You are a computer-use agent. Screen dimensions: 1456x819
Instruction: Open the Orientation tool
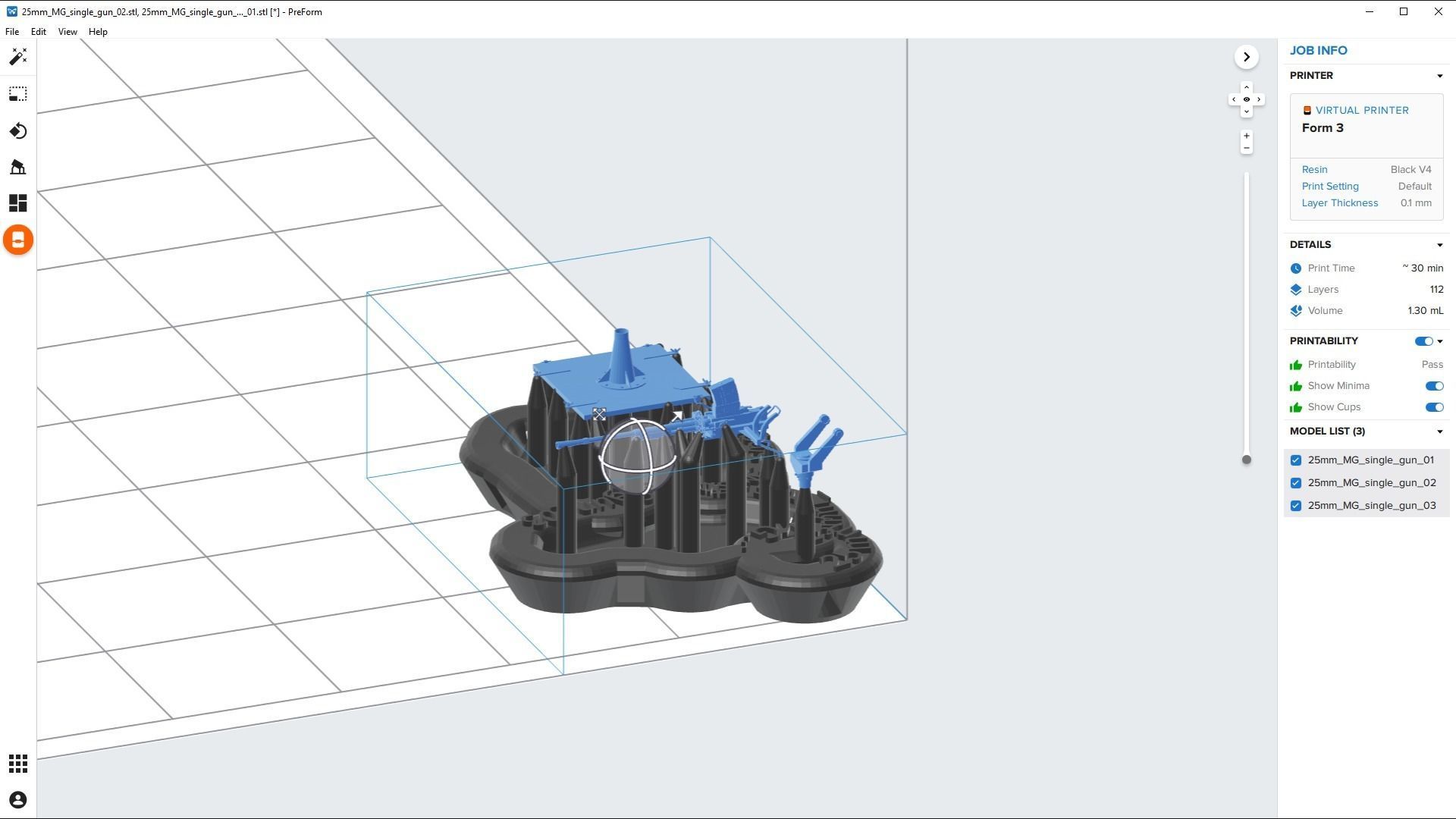(18, 130)
